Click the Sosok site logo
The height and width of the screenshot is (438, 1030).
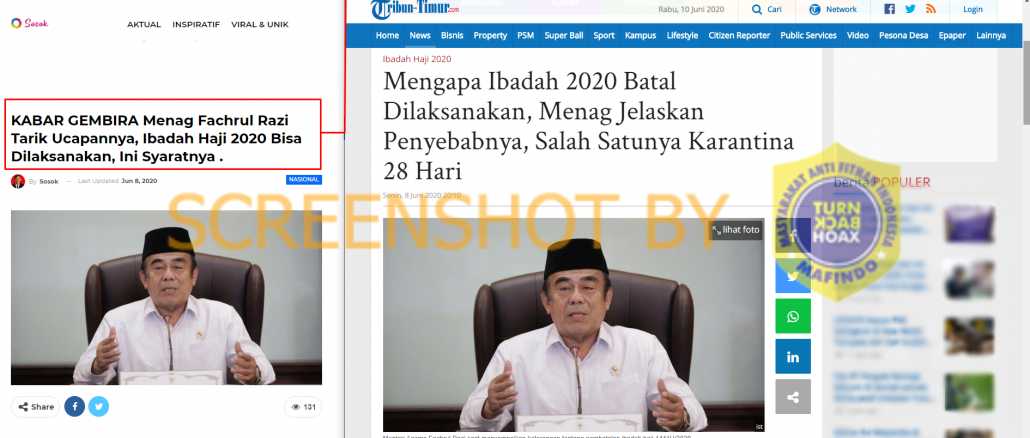[30, 23]
